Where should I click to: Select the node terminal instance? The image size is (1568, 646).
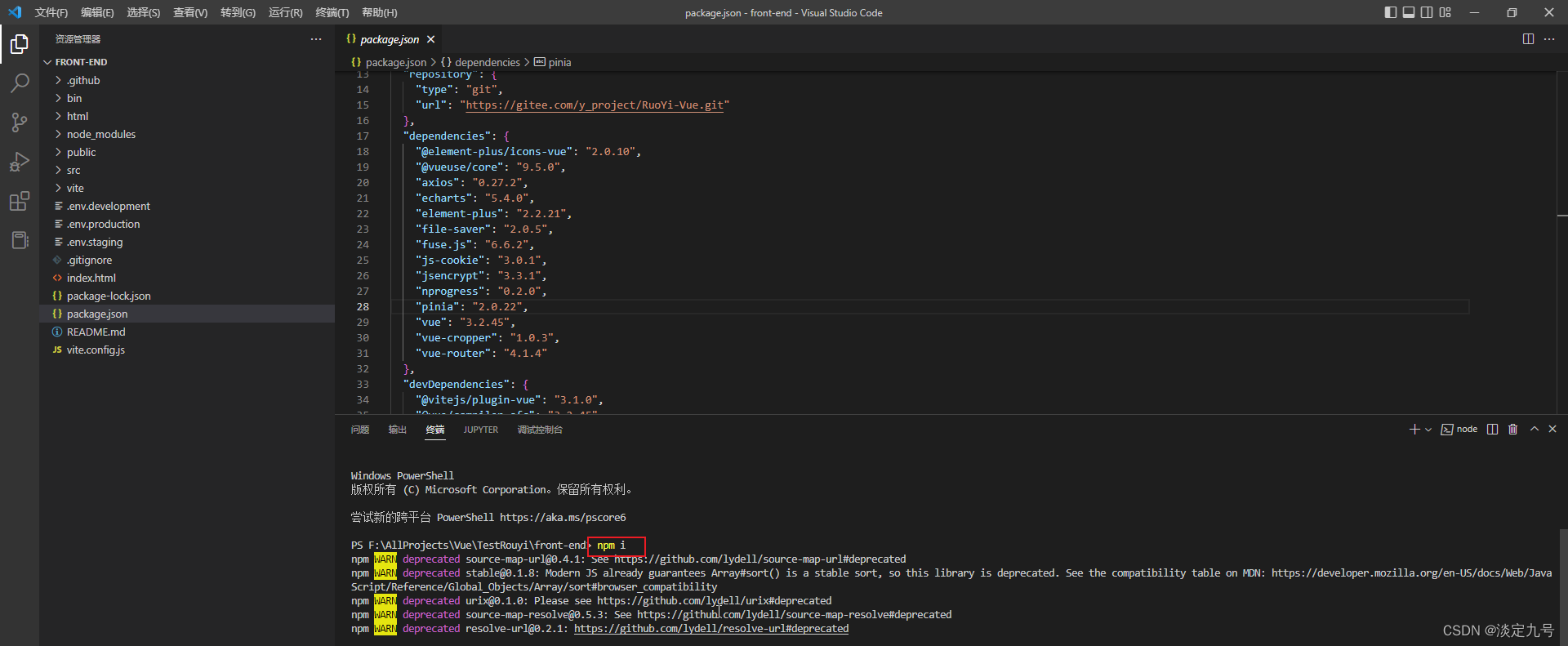[1459, 430]
